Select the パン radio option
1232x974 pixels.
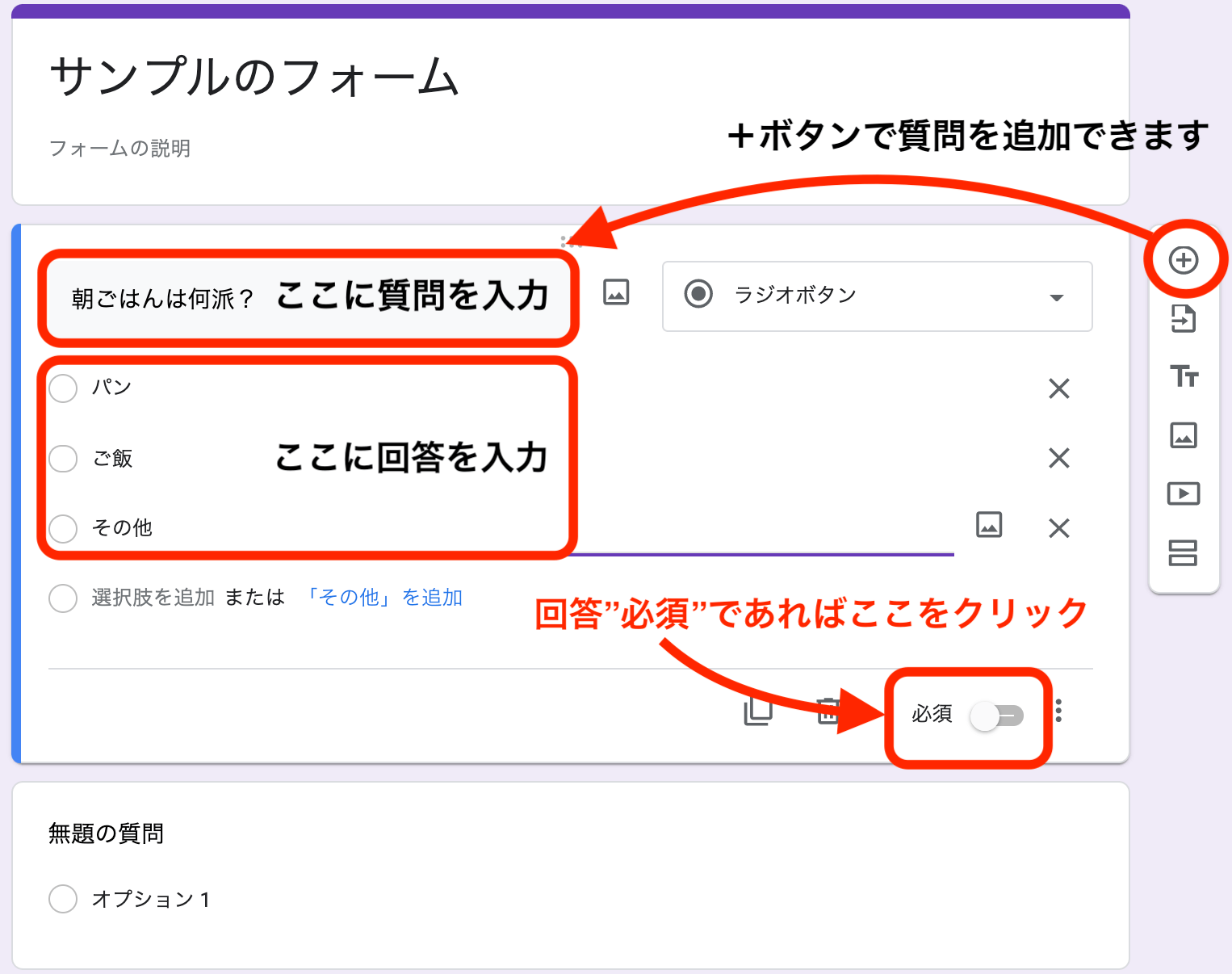tap(62, 388)
